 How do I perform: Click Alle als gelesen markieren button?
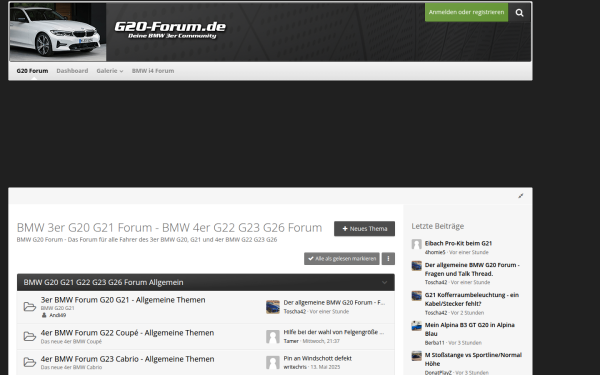point(342,259)
